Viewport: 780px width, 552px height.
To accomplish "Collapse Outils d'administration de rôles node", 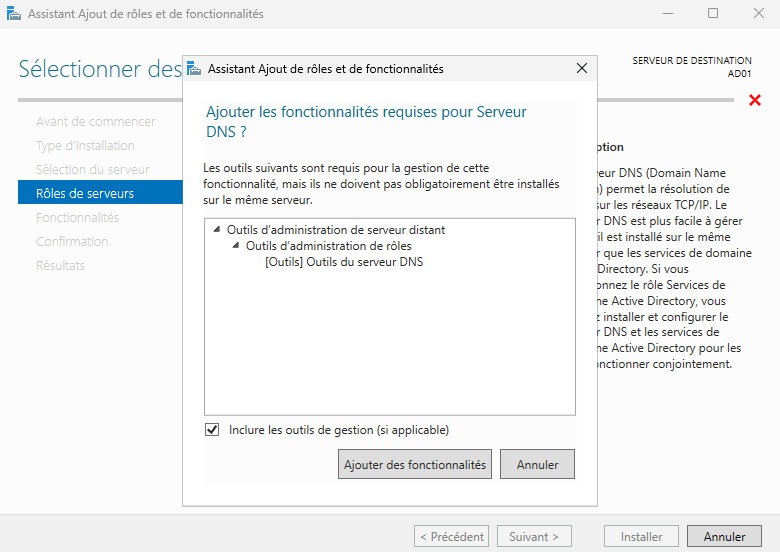I will 237,246.
